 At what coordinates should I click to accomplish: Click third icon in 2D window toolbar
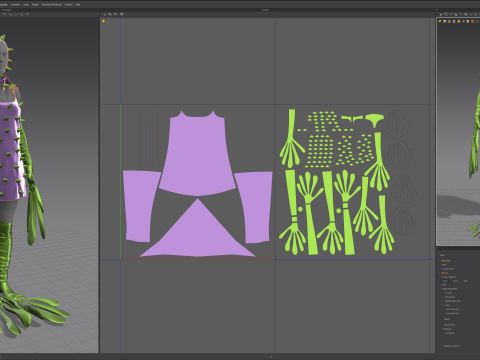click(115, 14)
